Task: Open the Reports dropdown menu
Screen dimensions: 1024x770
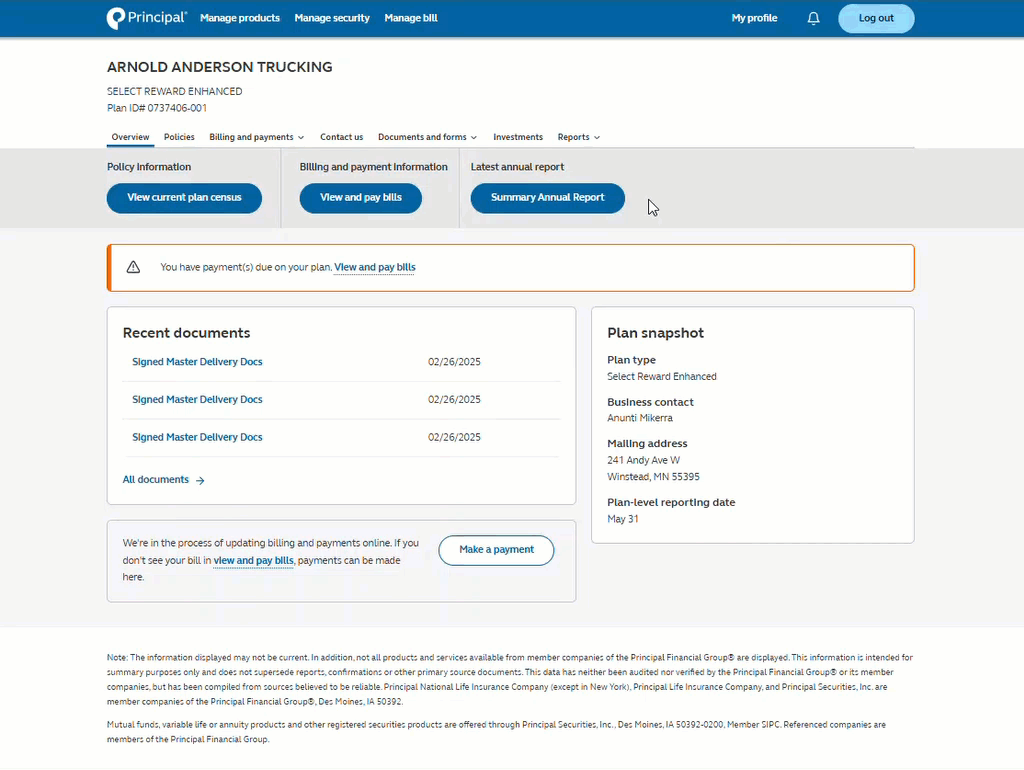Action: pos(579,137)
